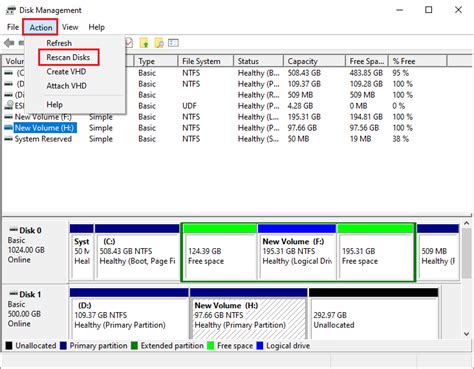Click the Disk Management title bar icon
The height and width of the screenshot is (369, 474).
pos(11,10)
